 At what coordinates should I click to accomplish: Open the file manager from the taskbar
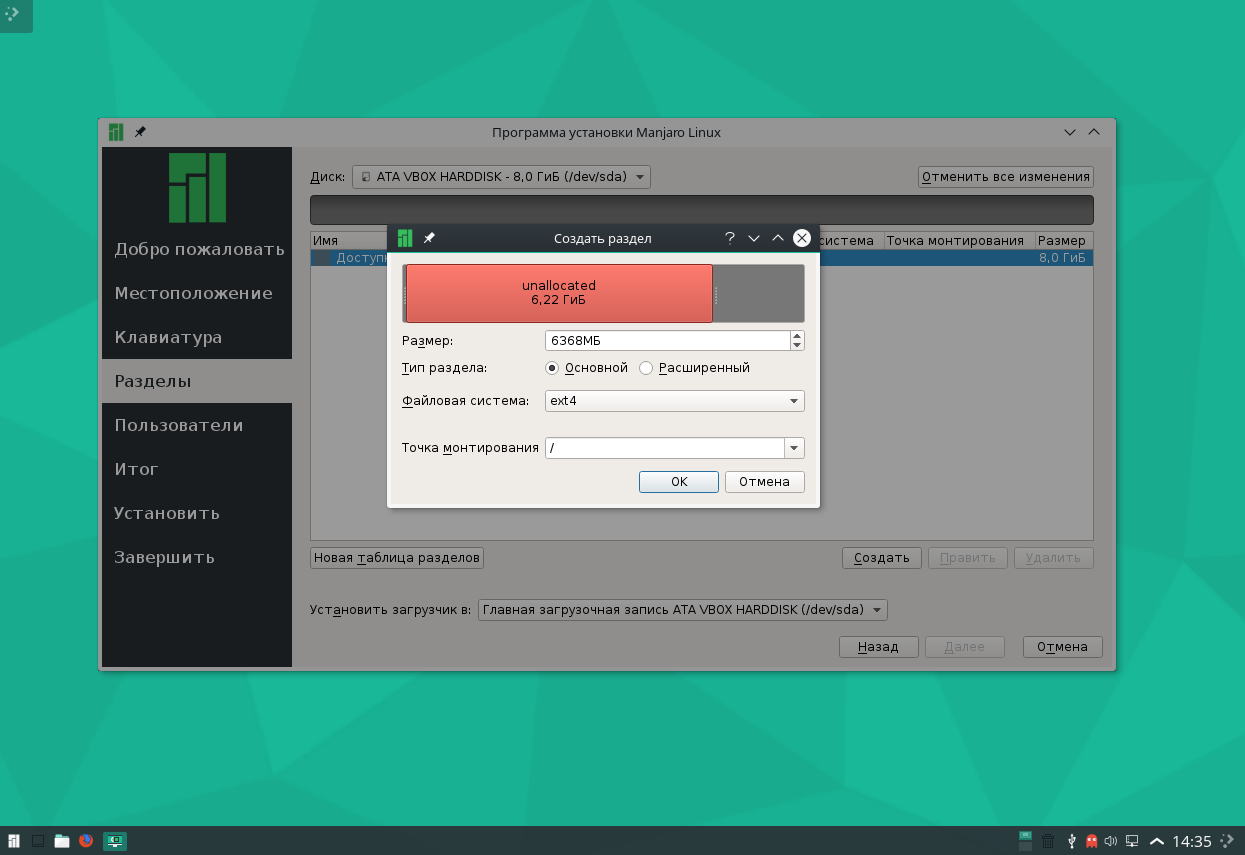[x=62, y=840]
